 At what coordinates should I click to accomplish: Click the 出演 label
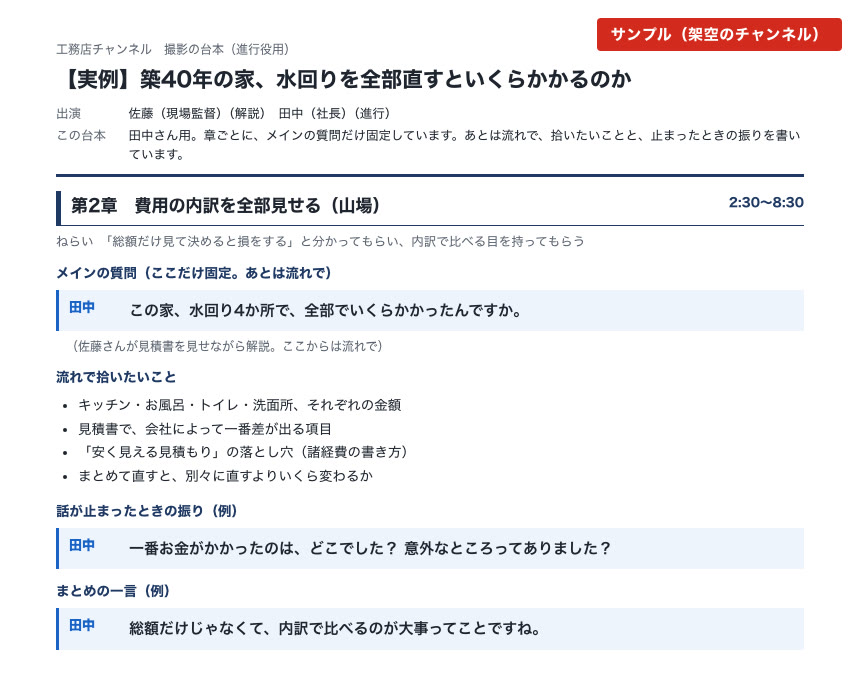pos(69,114)
